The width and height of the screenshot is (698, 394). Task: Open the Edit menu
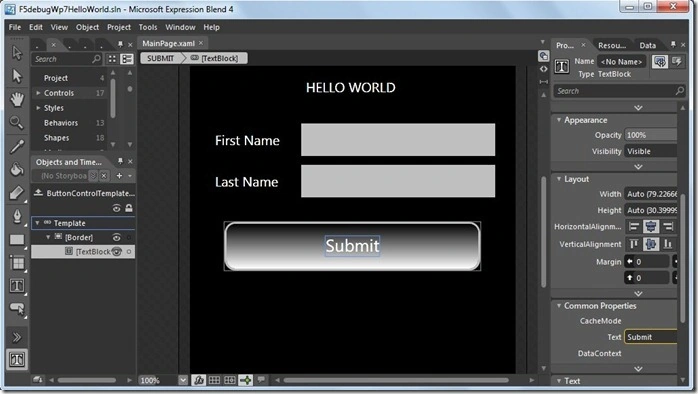36,27
